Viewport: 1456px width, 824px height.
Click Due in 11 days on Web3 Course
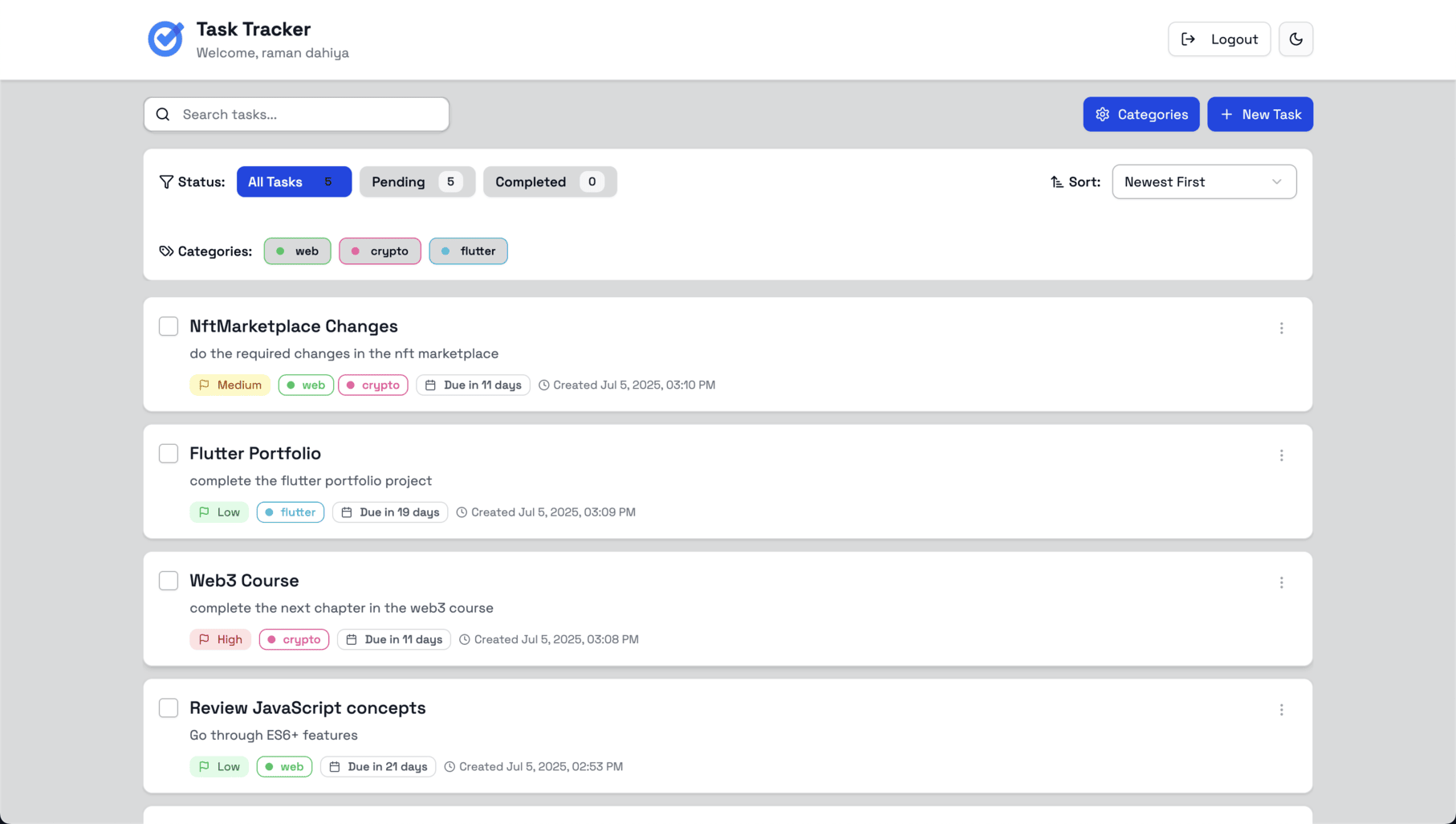point(394,639)
